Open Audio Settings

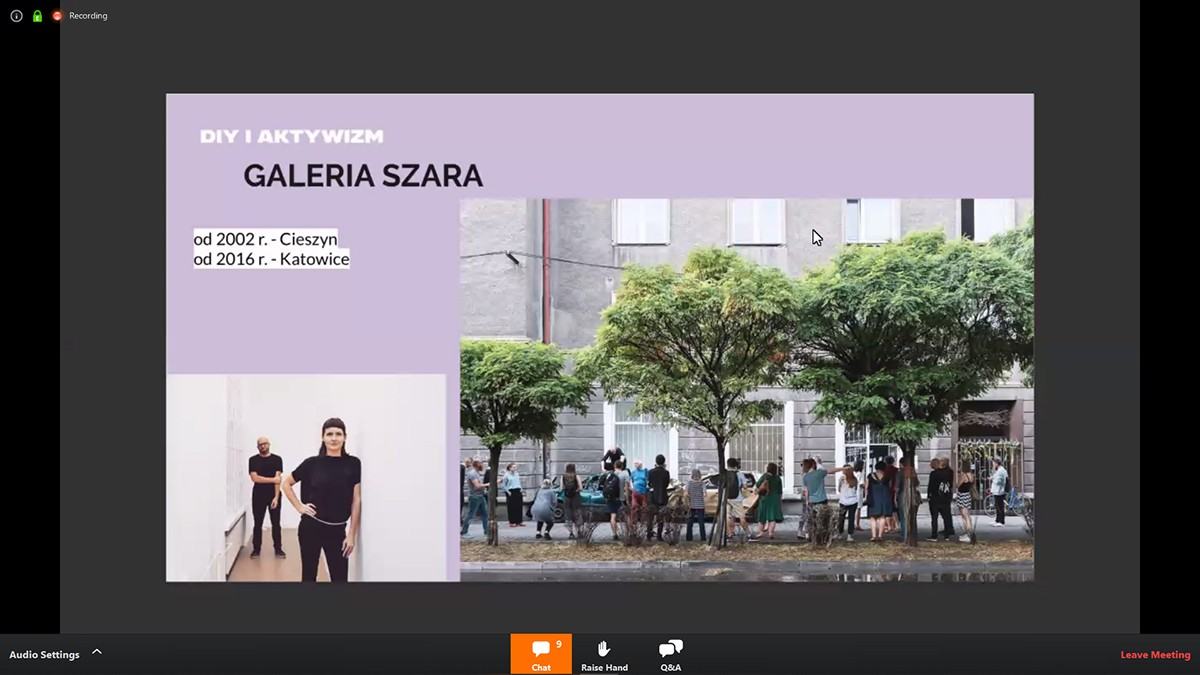pos(44,655)
